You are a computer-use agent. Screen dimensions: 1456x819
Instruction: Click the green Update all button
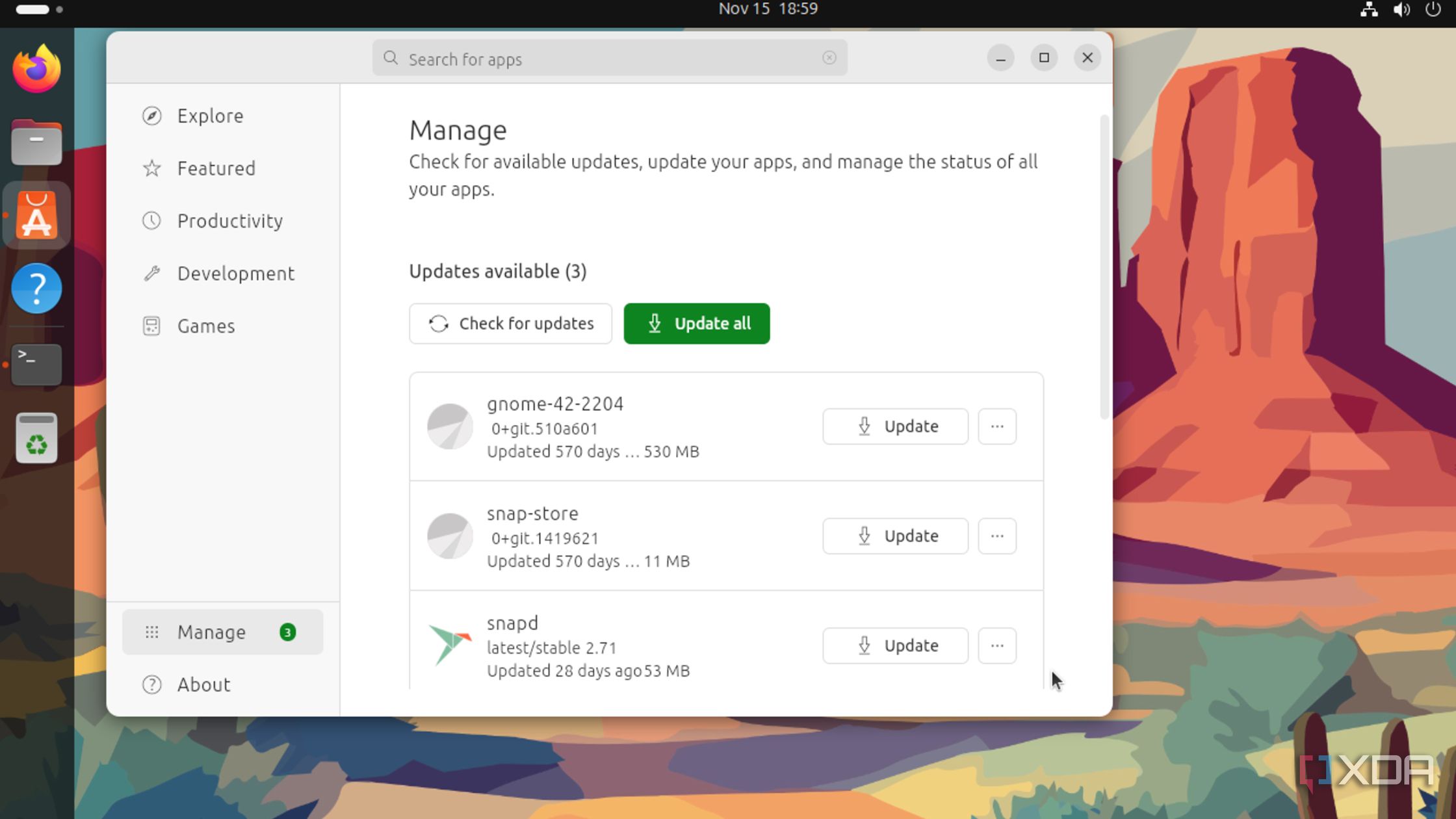[697, 324]
